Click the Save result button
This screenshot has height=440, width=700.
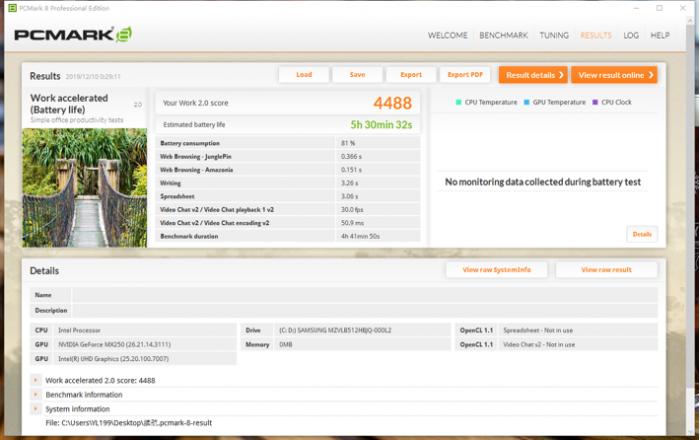coord(357,75)
